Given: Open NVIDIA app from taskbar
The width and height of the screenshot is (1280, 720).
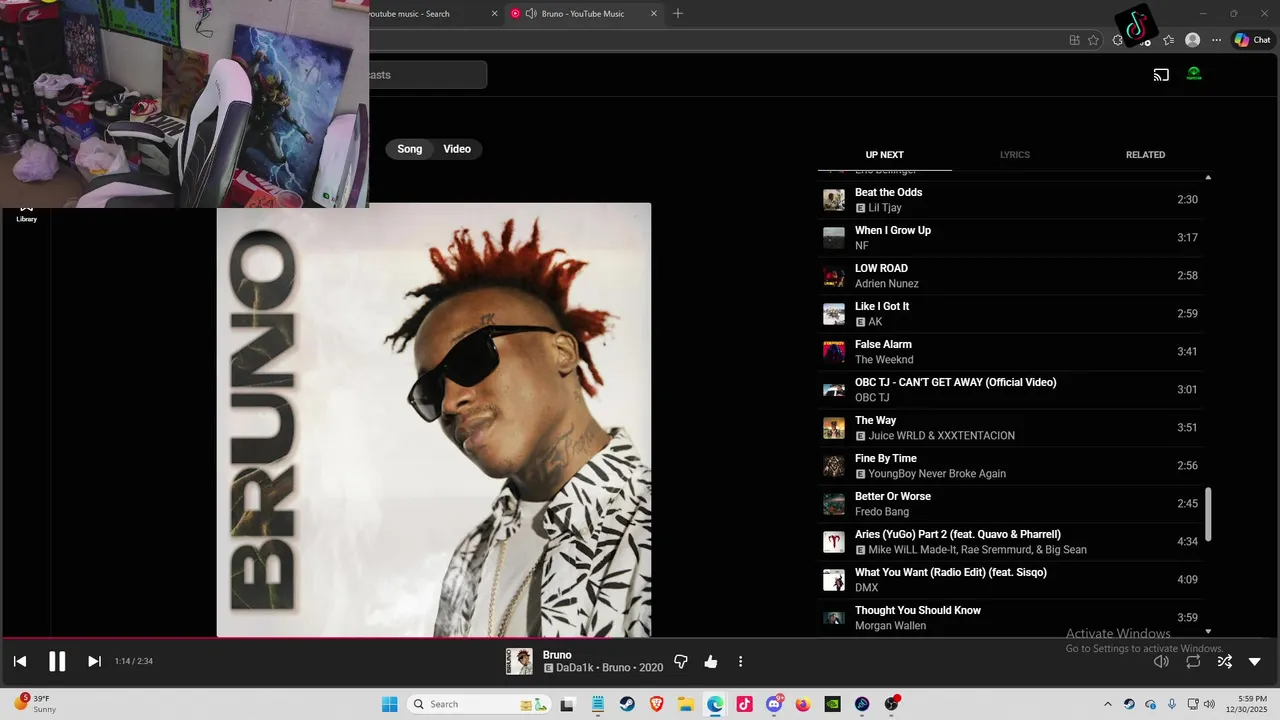Looking at the screenshot, I should coord(833,704).
